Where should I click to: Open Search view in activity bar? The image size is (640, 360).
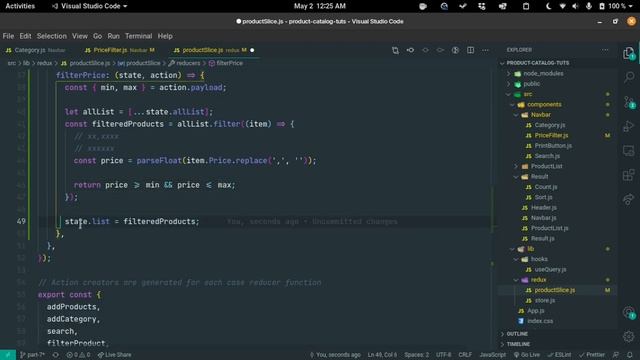coord(629,76)
